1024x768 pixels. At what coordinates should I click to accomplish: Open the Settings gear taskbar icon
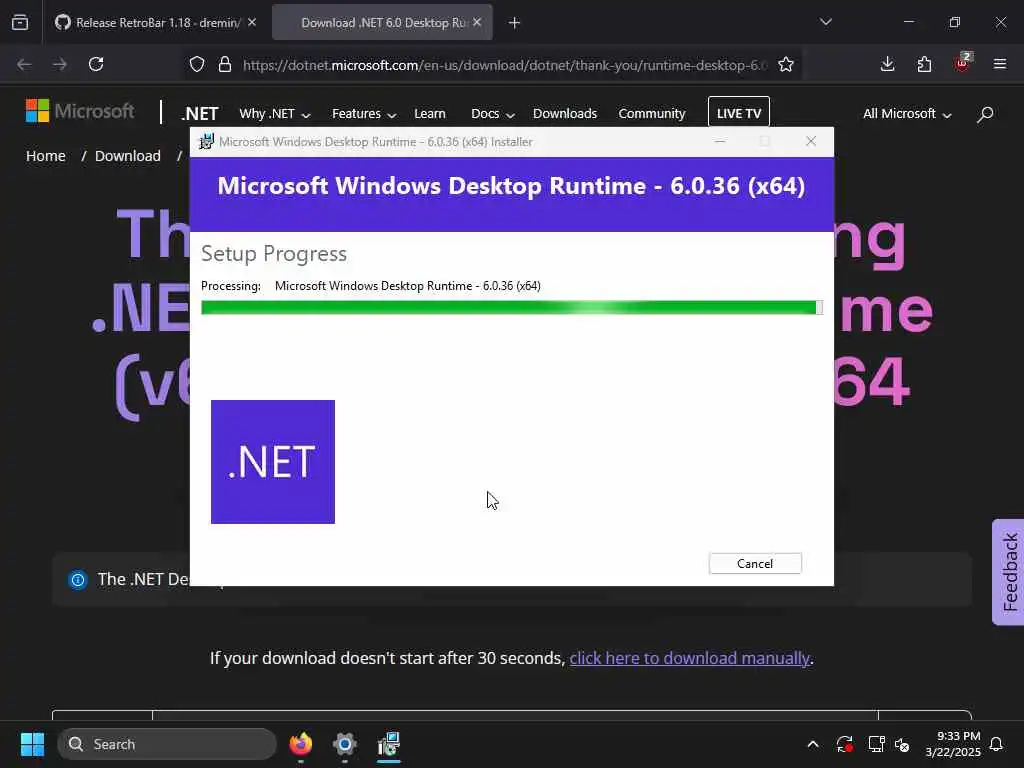point(345,744)
